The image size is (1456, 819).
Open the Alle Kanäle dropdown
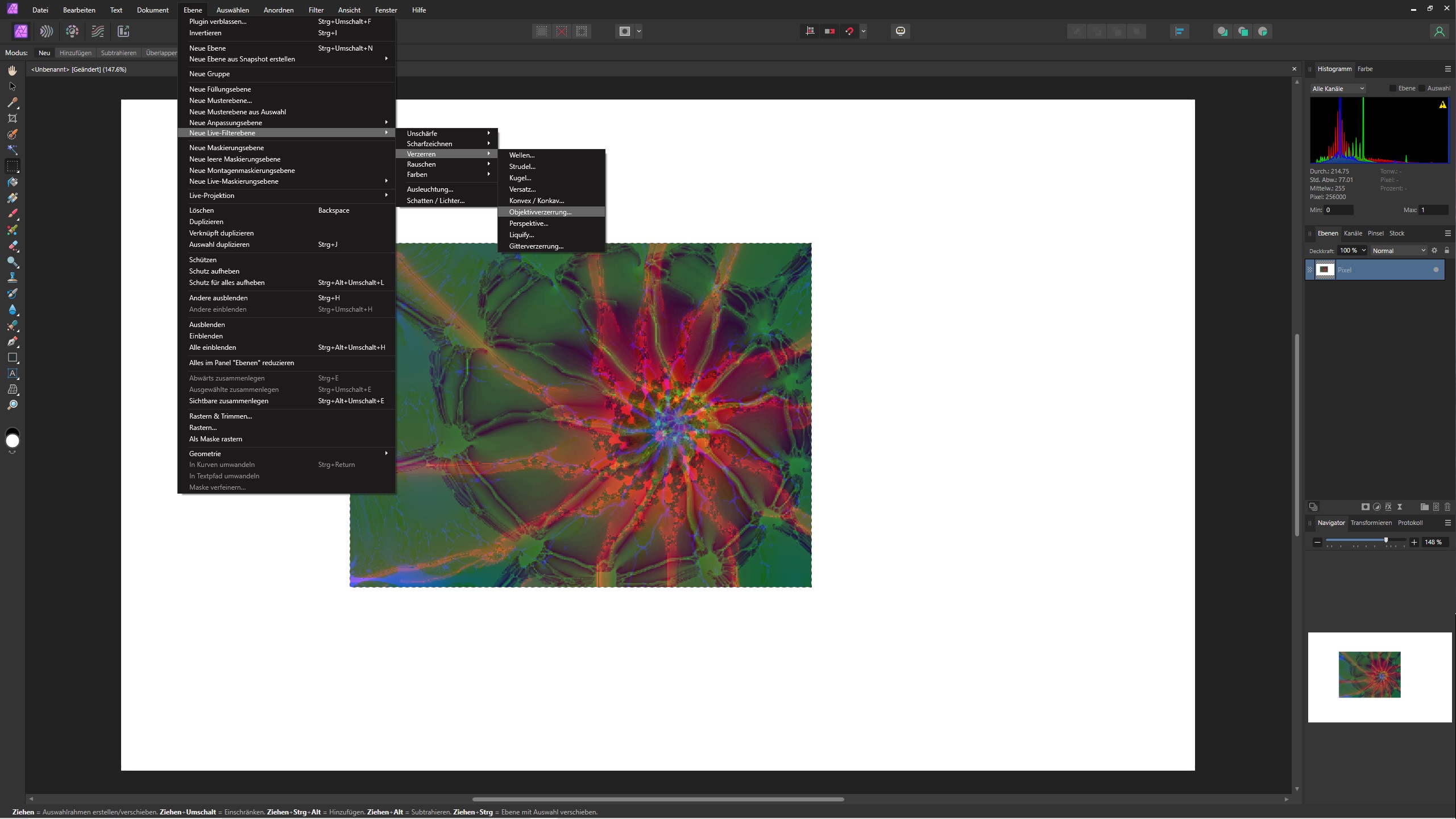1338,89
